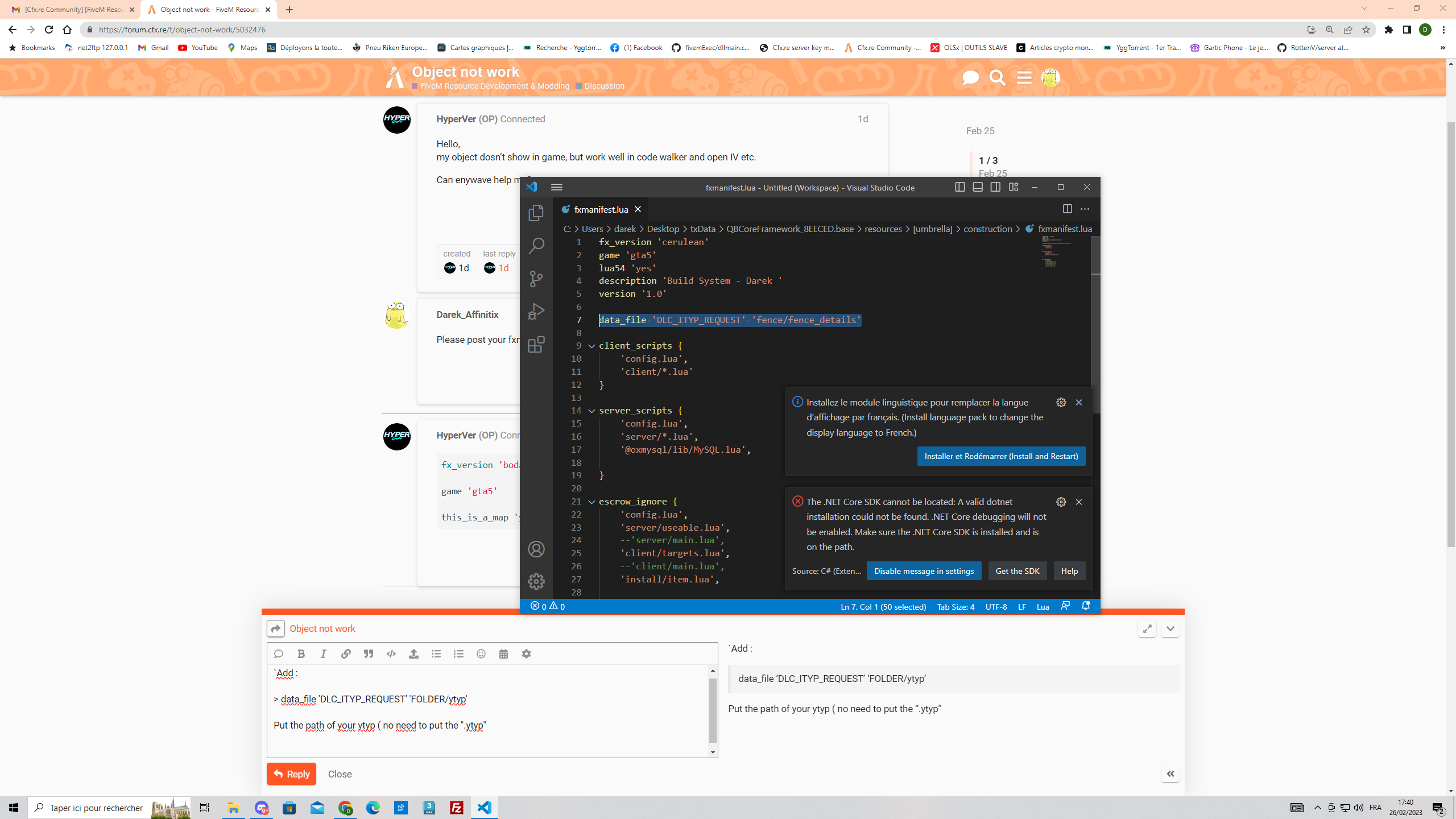The height and width of the screenshot is (819, 1456).
Task: Collapse the server_scripts code block
Action: coord(591,410)
